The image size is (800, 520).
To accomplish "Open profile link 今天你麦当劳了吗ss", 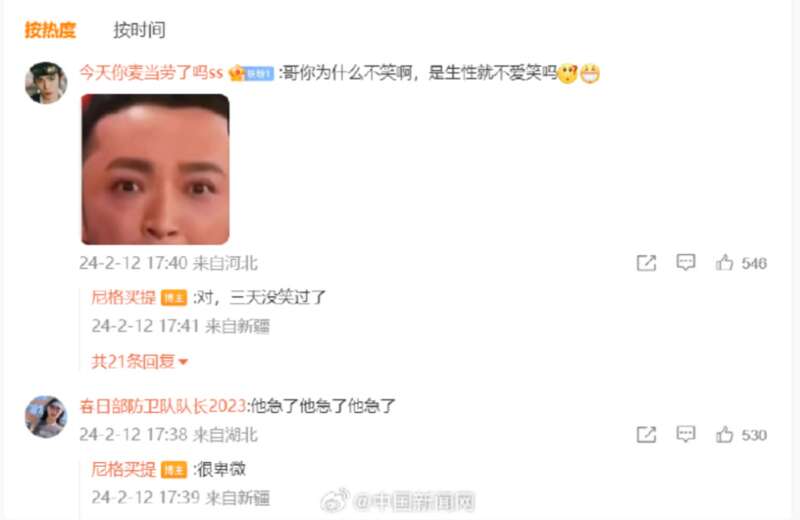I will (151, 73).
